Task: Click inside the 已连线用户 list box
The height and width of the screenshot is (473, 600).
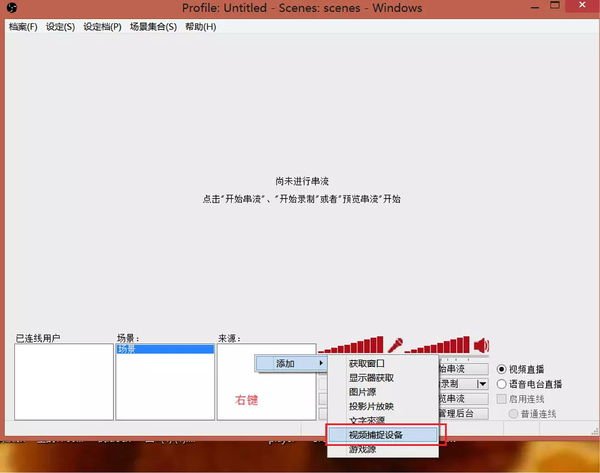Action: (64, 382)
